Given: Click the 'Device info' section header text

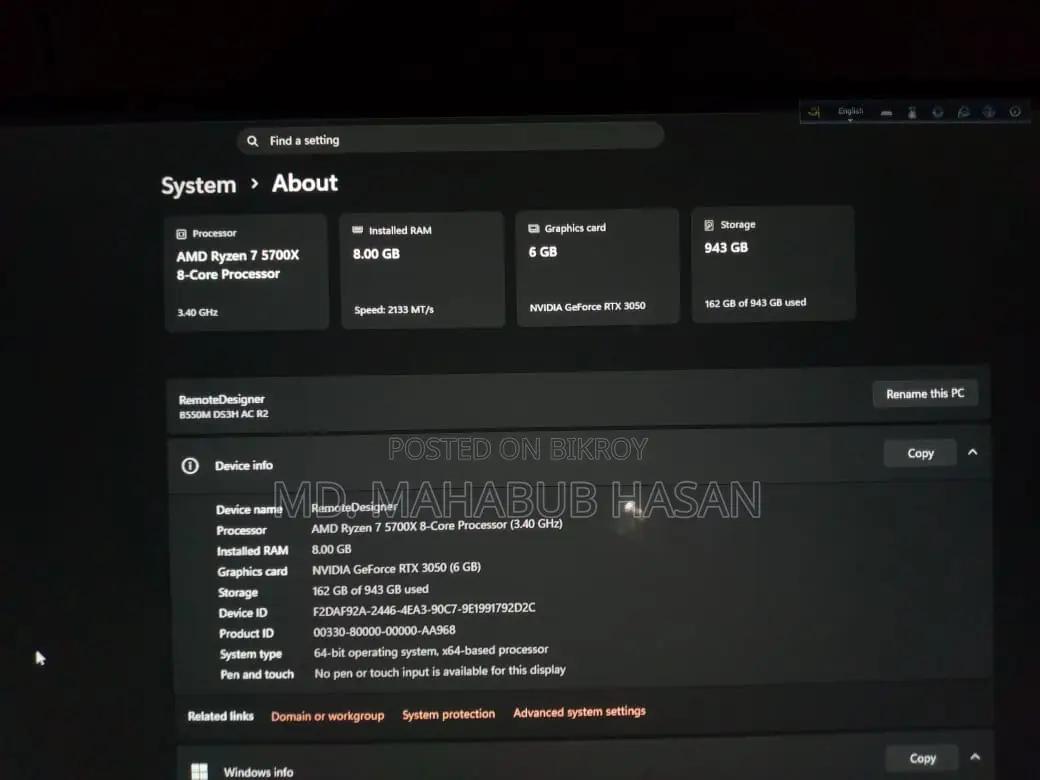Looking at the screenshot, I should (x=243, y=466).
